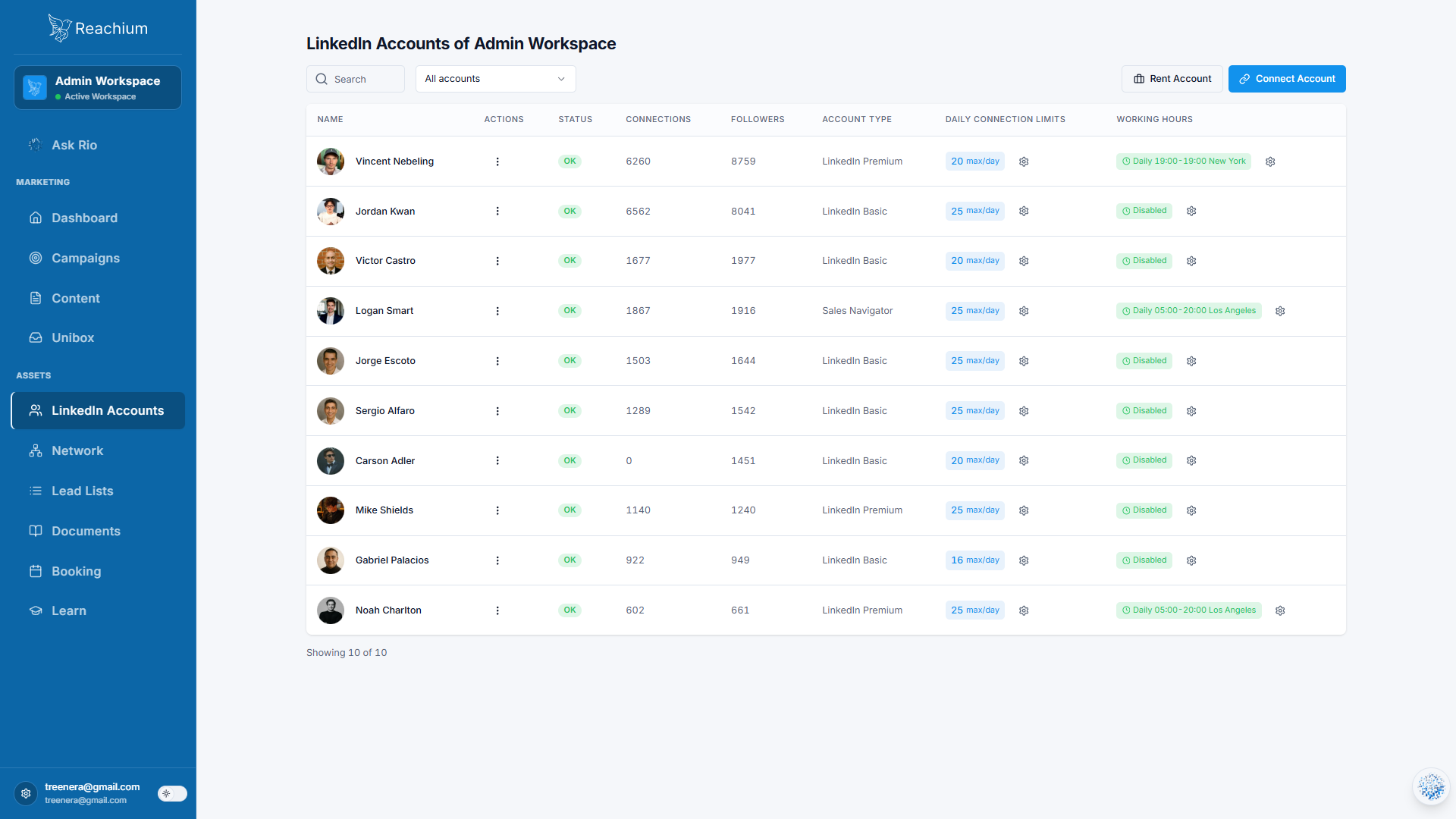Open the chat widget in bottom corner
The image size is (1456, 819).
(1431, 786)
